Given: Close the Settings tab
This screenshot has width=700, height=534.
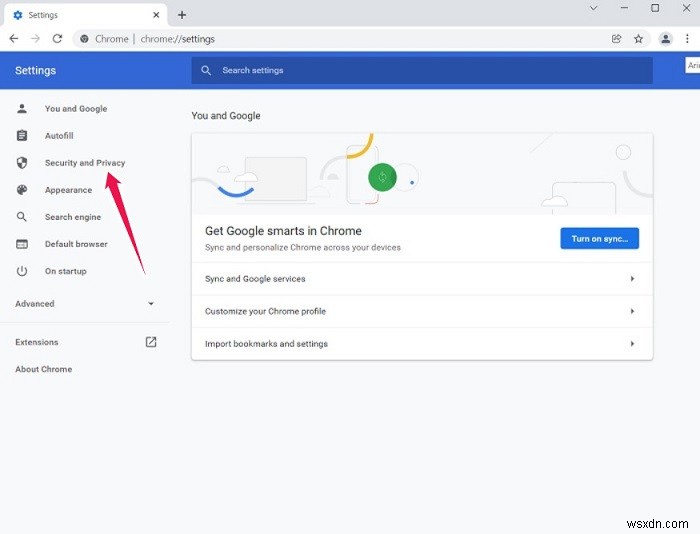Looking at the screenshot, I should coord(156,15).
